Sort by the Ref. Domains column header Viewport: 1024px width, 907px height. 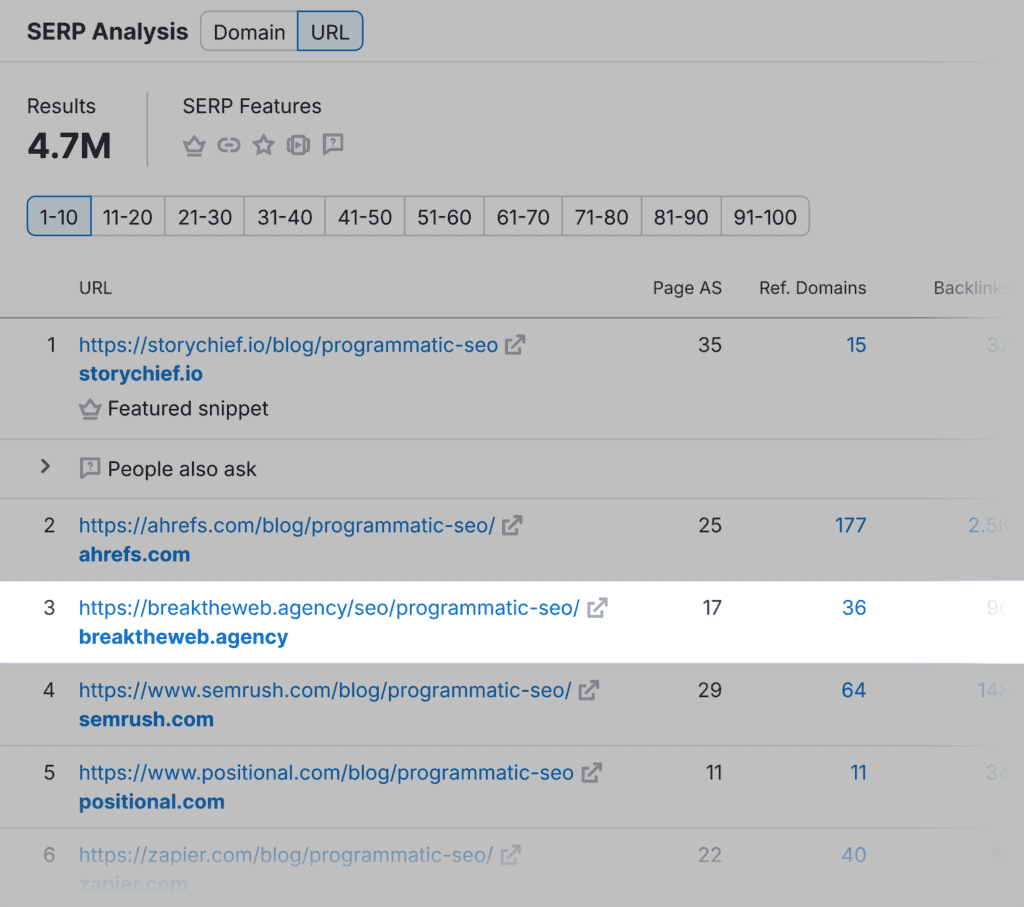pyautogui.click(x=812, y=288)
